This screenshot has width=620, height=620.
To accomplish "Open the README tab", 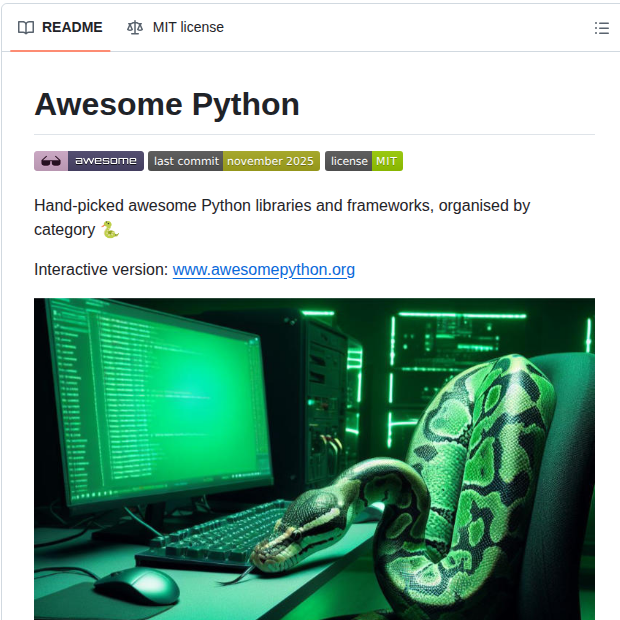I will (x=60, y=27).
